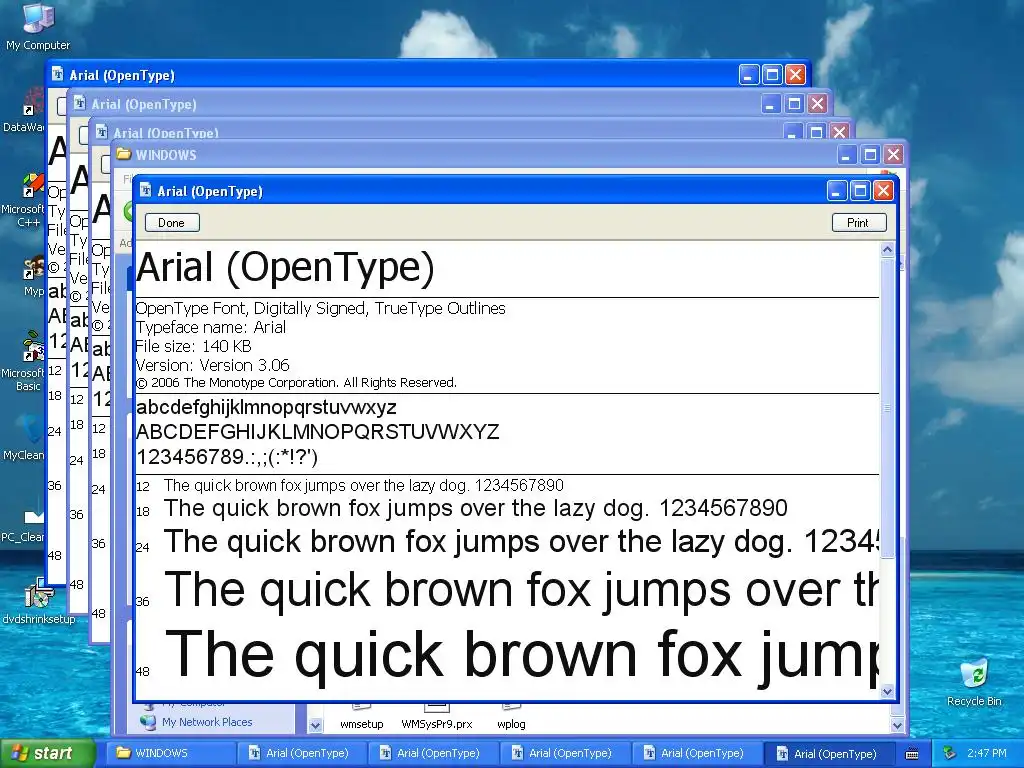Select the wplog file in WINDOWS folder
Screen dimensions: 1024x768
coord(511,717)
